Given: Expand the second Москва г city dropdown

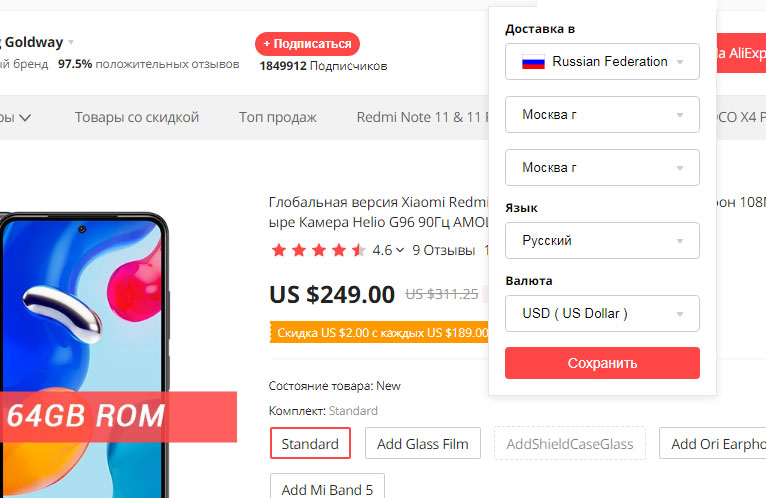Looking at the screenshot, I should (602, 167).
